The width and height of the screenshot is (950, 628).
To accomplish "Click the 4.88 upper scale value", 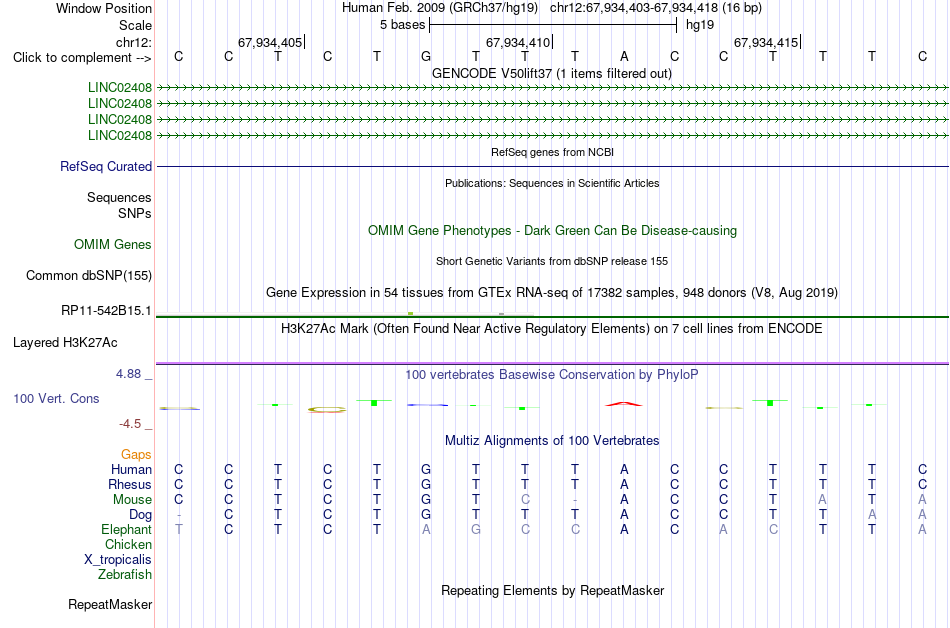I will coord(128,374).
